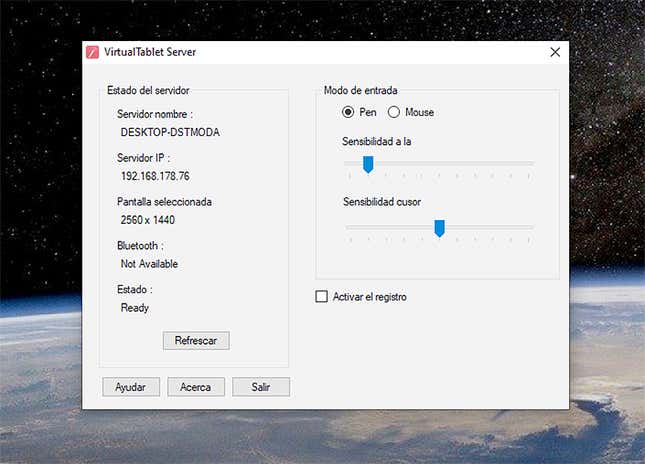This screenshot has width=645, height=464.
Task: Exit using the Salir button
Action: click(x=261, y=387)
